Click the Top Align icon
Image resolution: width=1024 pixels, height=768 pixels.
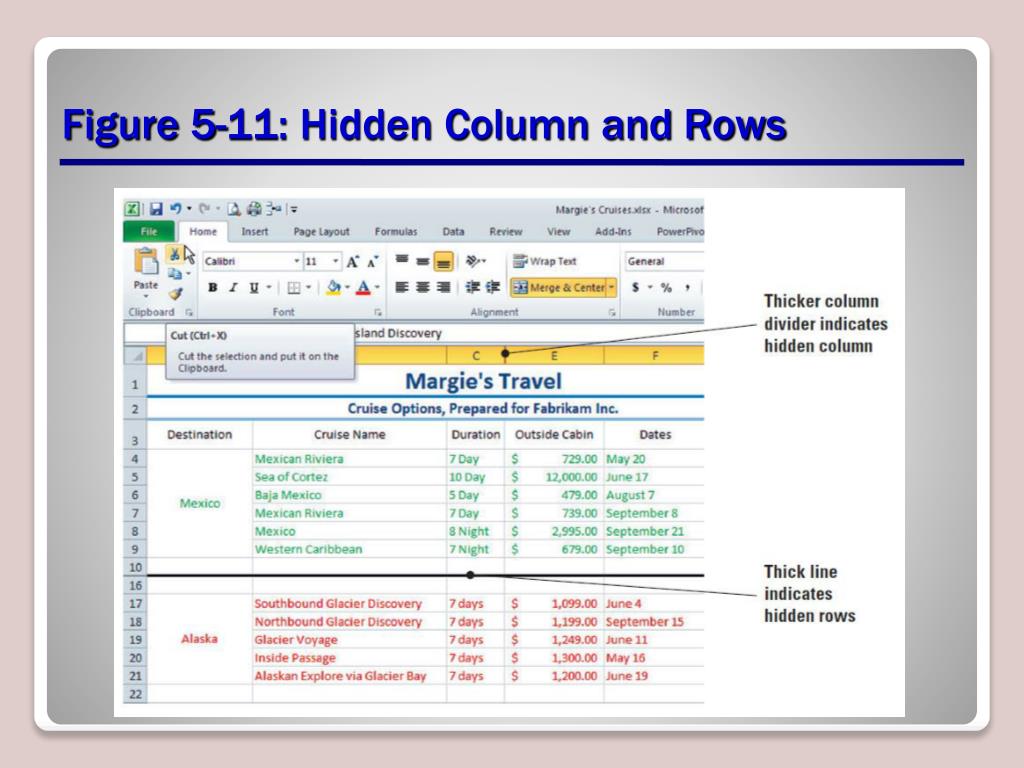[402, 261]
